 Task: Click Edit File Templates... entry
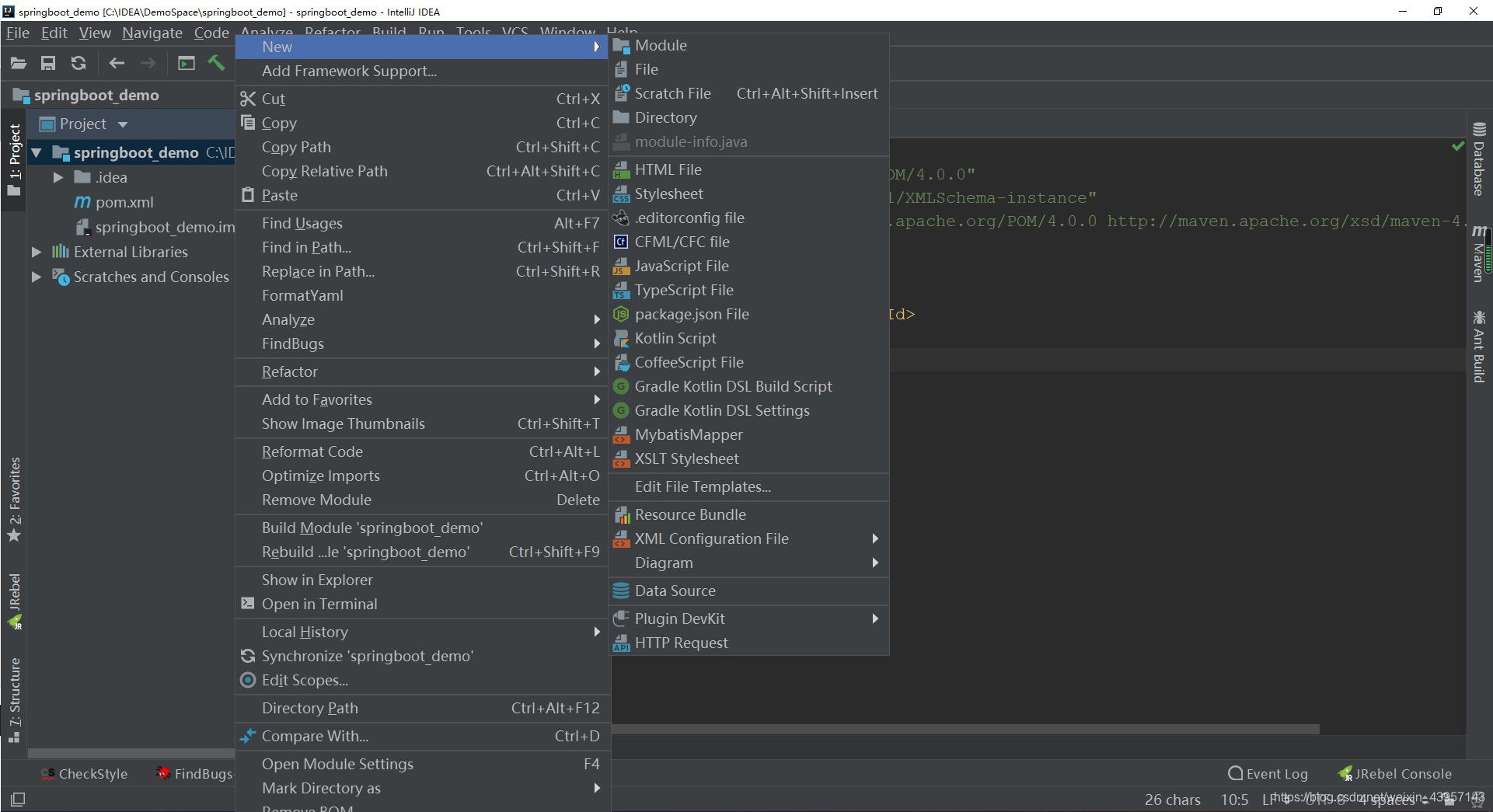pos(748,487)
